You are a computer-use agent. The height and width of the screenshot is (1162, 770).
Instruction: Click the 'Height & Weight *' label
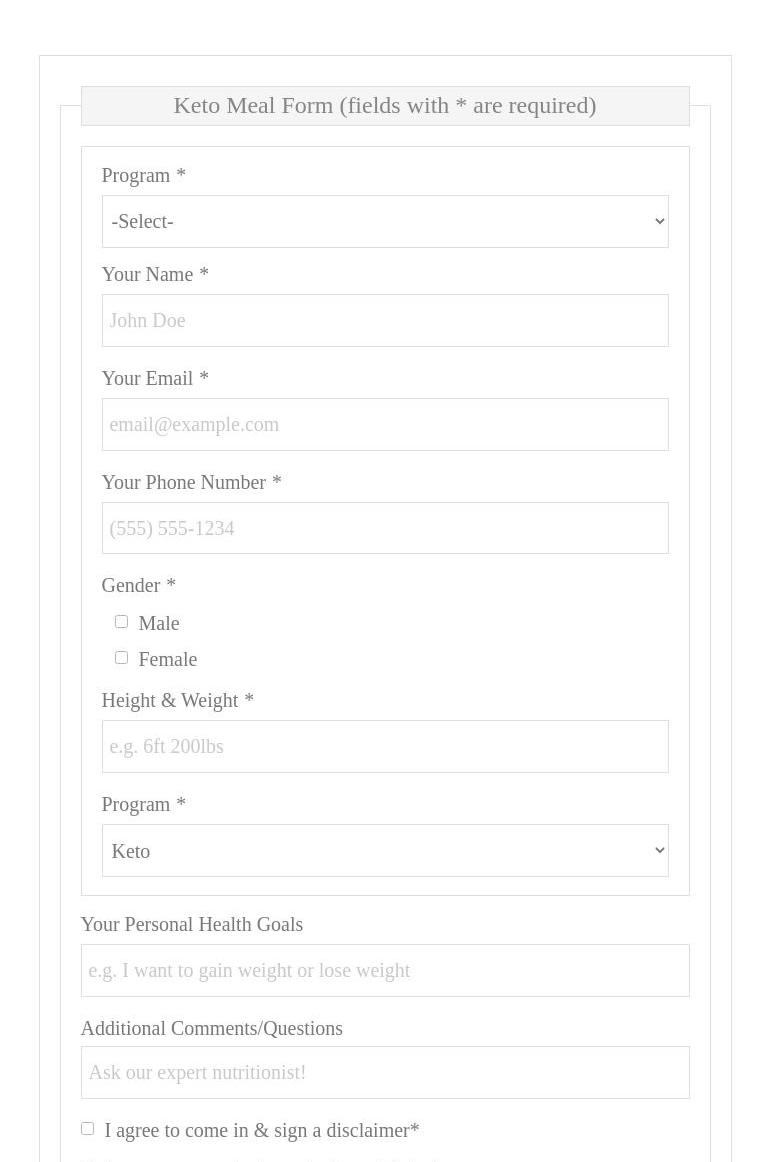pyautogui.click(x=177, y=700)
